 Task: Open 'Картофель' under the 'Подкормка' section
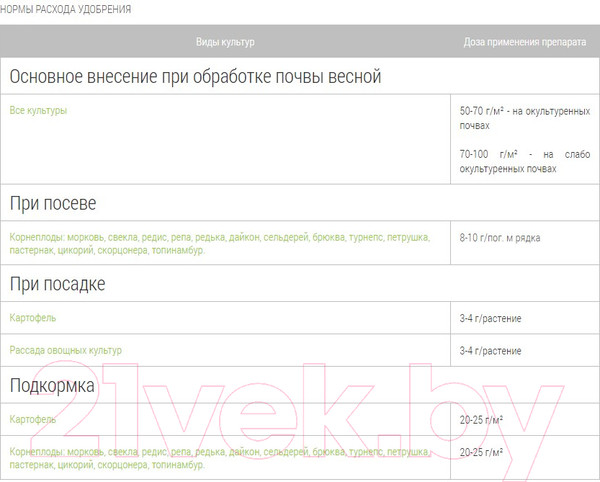click(x=33, y=419)
